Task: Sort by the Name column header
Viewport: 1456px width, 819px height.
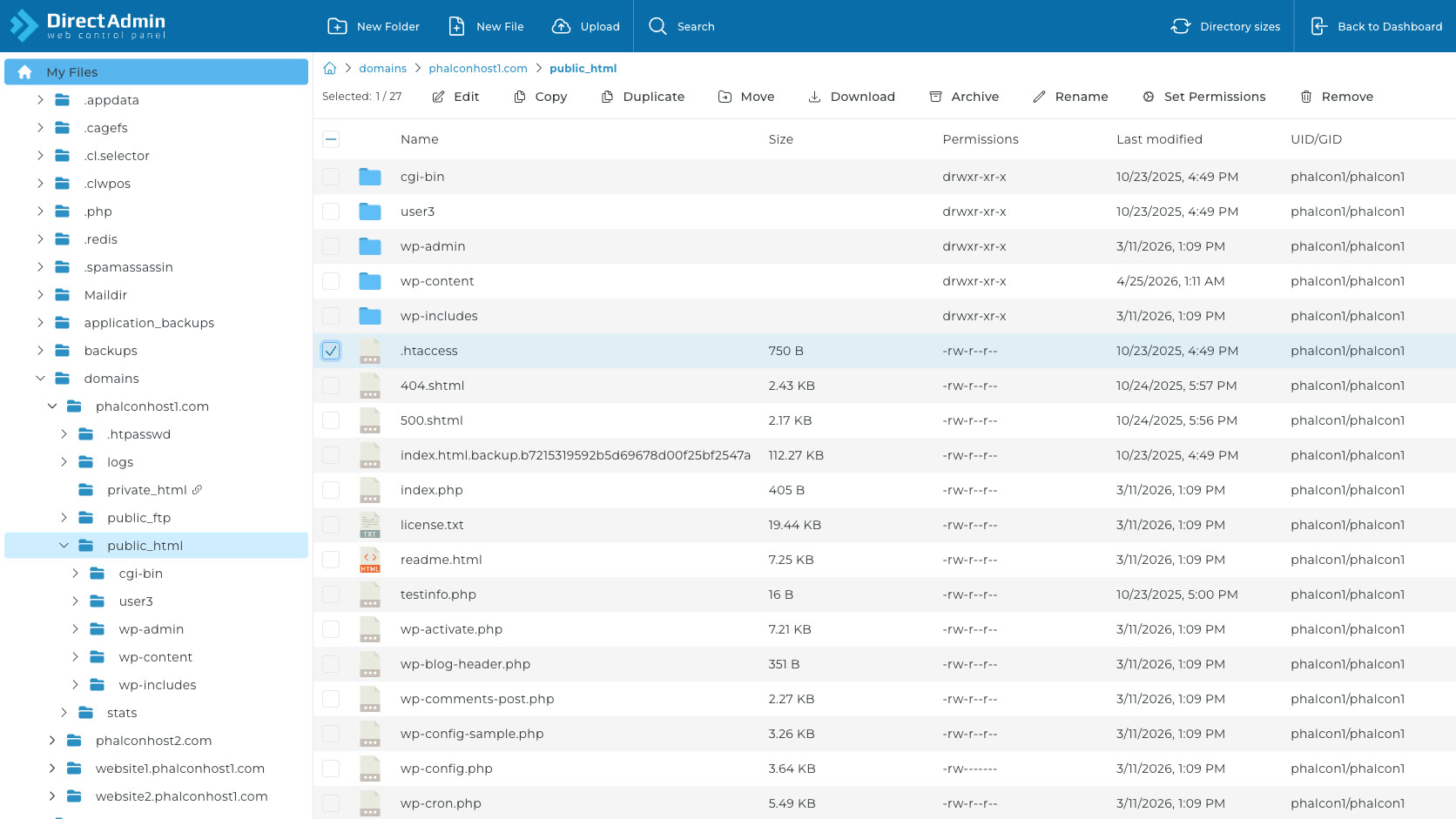Action: point(420,139)
